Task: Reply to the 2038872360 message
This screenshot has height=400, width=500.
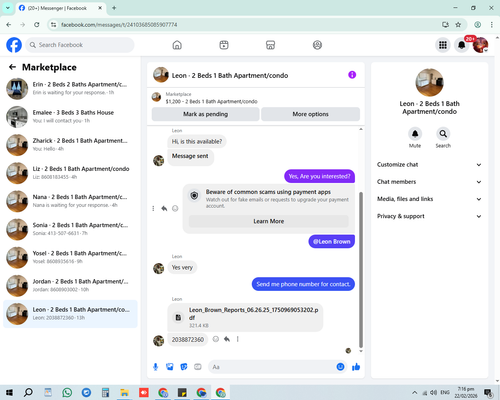Action: pos(227,339)
